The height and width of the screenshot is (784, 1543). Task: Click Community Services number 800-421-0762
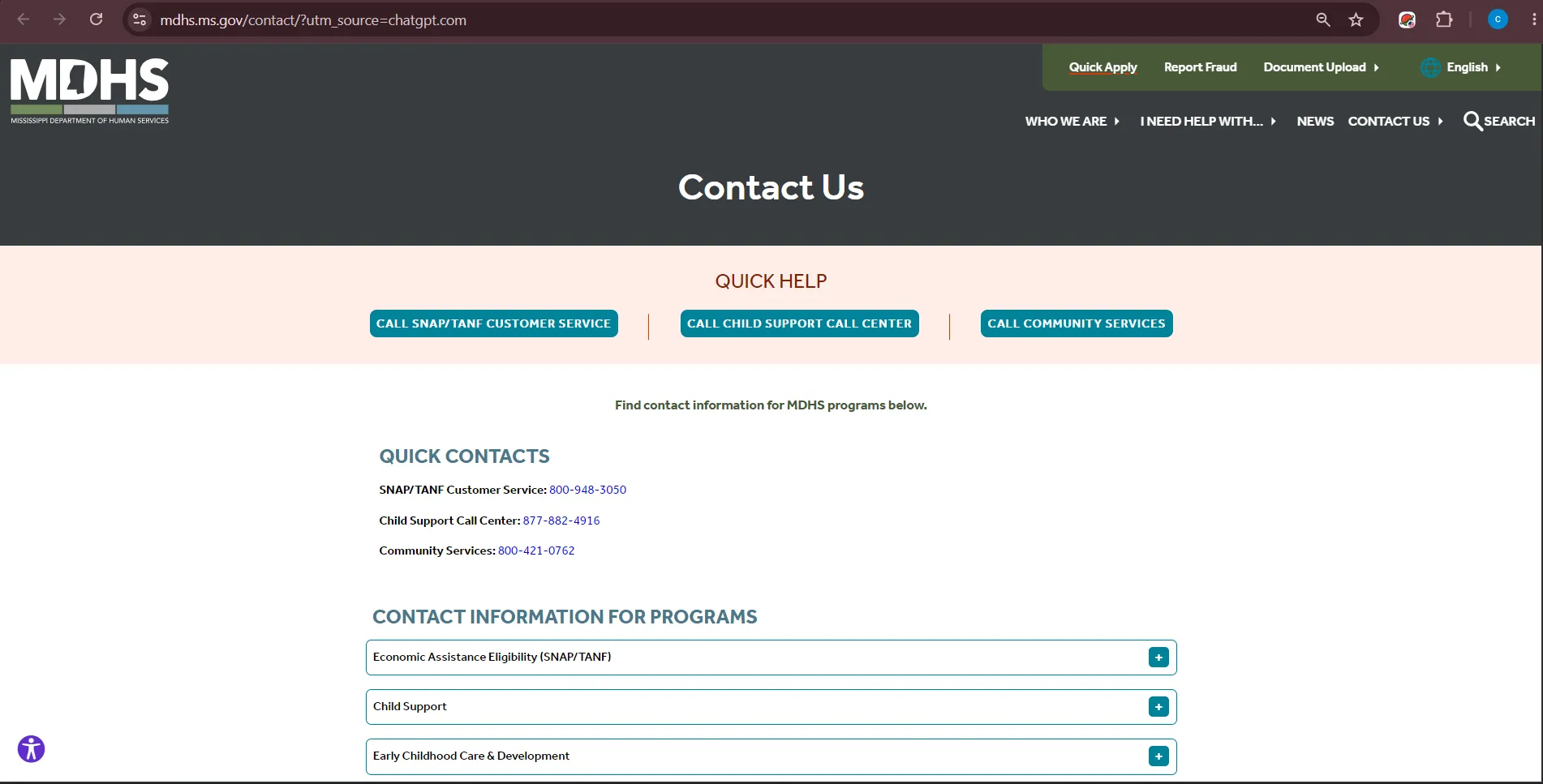tap(536, 551)
